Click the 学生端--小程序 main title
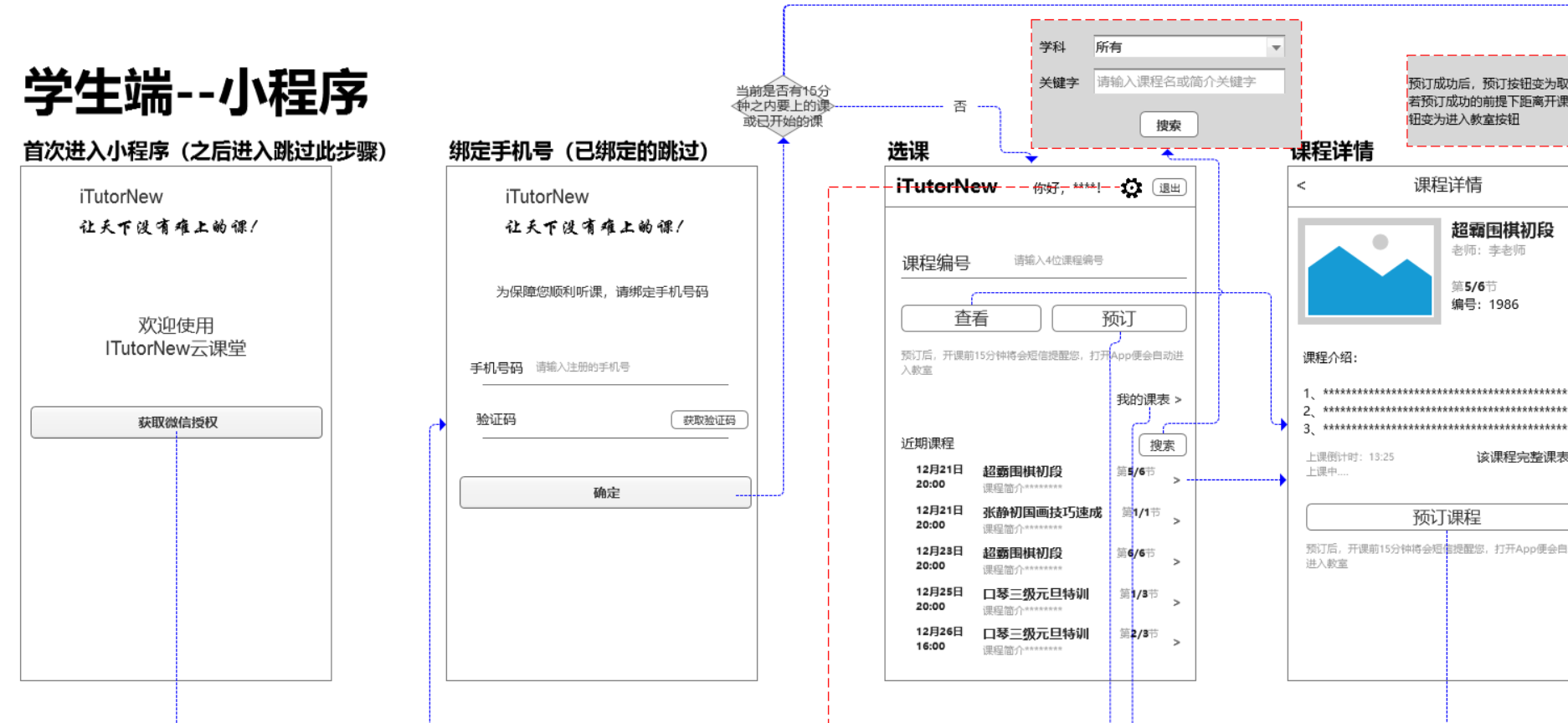 pos(196,92)
